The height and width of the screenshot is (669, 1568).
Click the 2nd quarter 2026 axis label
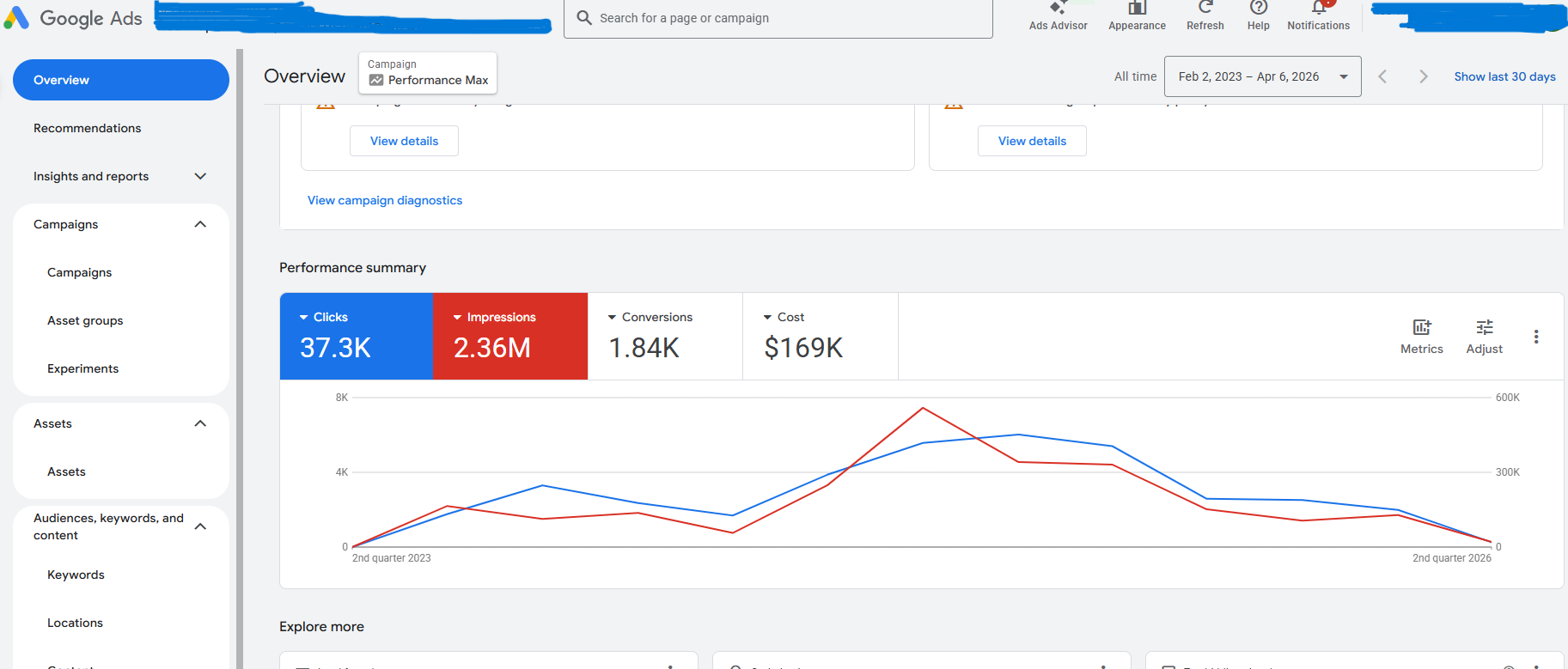[1452, 558]
